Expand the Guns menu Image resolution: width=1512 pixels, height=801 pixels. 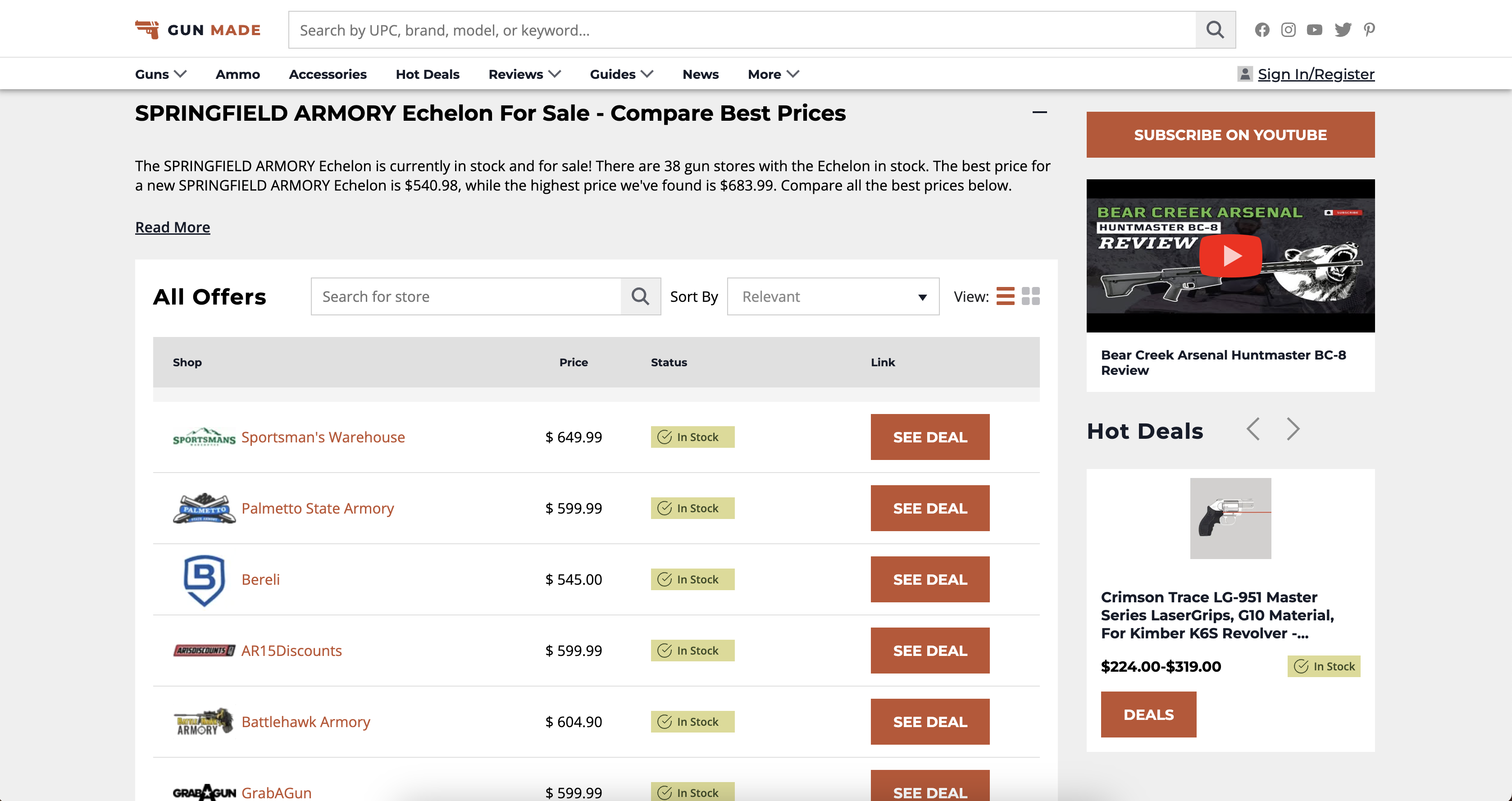[161, 74]
